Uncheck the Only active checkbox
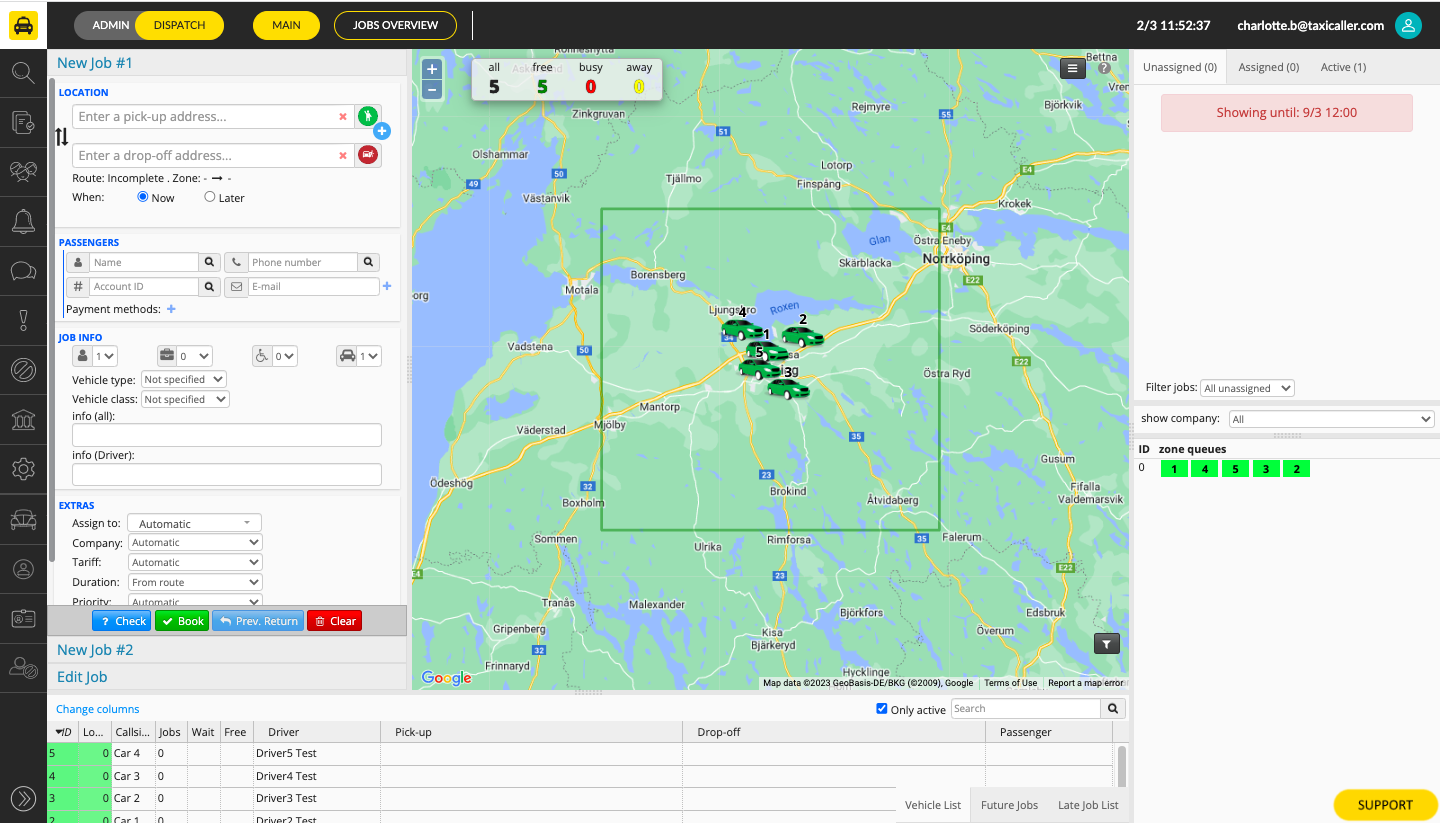The height and width of the screenshot is (823, 1440). [882, 708]
